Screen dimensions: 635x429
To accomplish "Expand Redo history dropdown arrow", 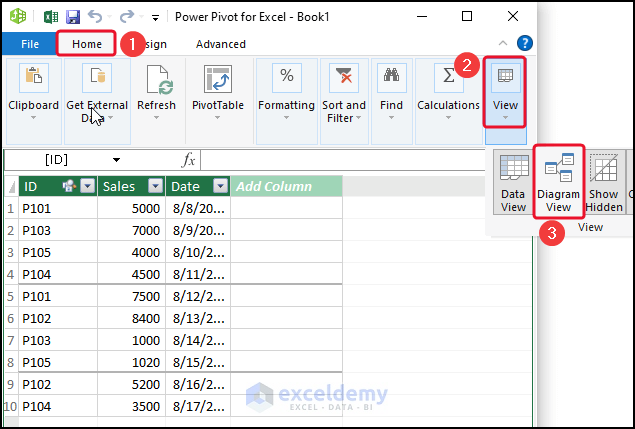I will 141,17.
